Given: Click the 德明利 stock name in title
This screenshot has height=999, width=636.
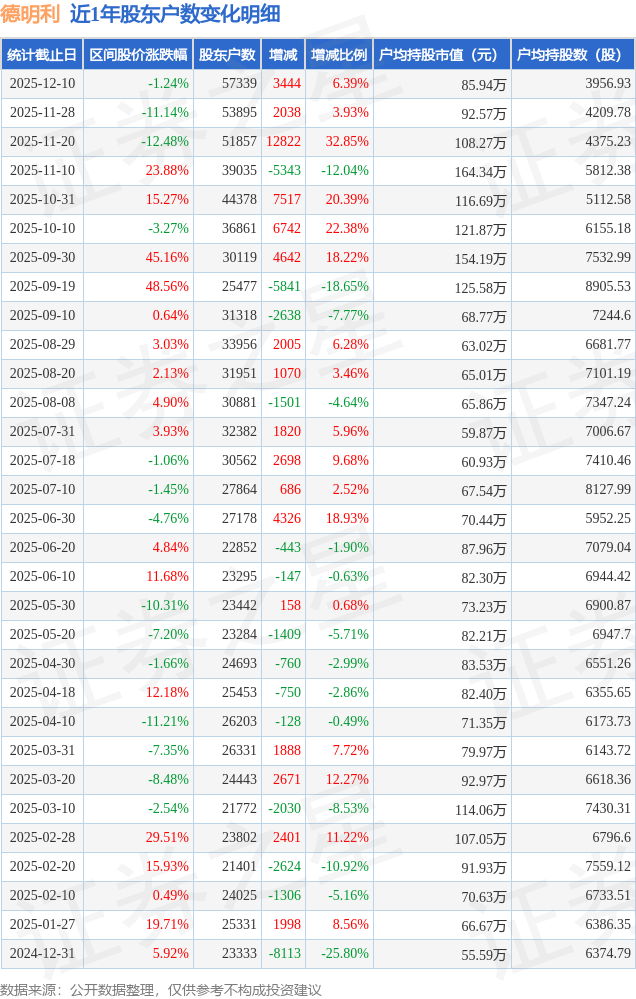Looking at the screenshot, I should pos(30,14).
